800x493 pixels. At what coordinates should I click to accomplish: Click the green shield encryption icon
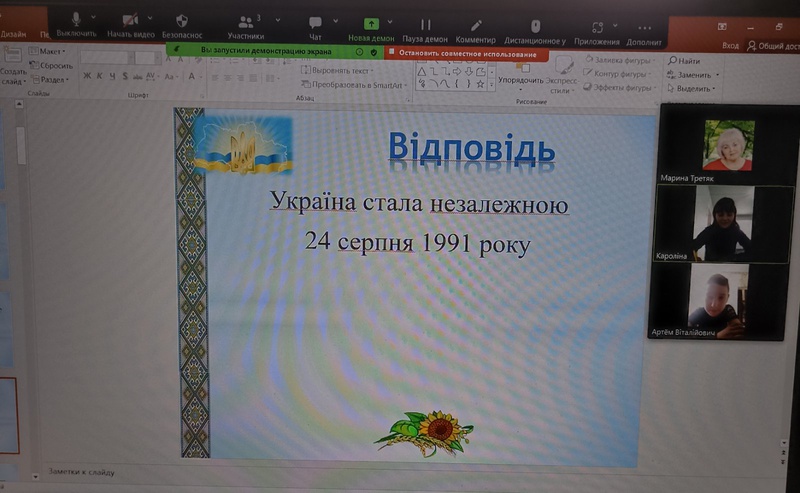point(373,52)
